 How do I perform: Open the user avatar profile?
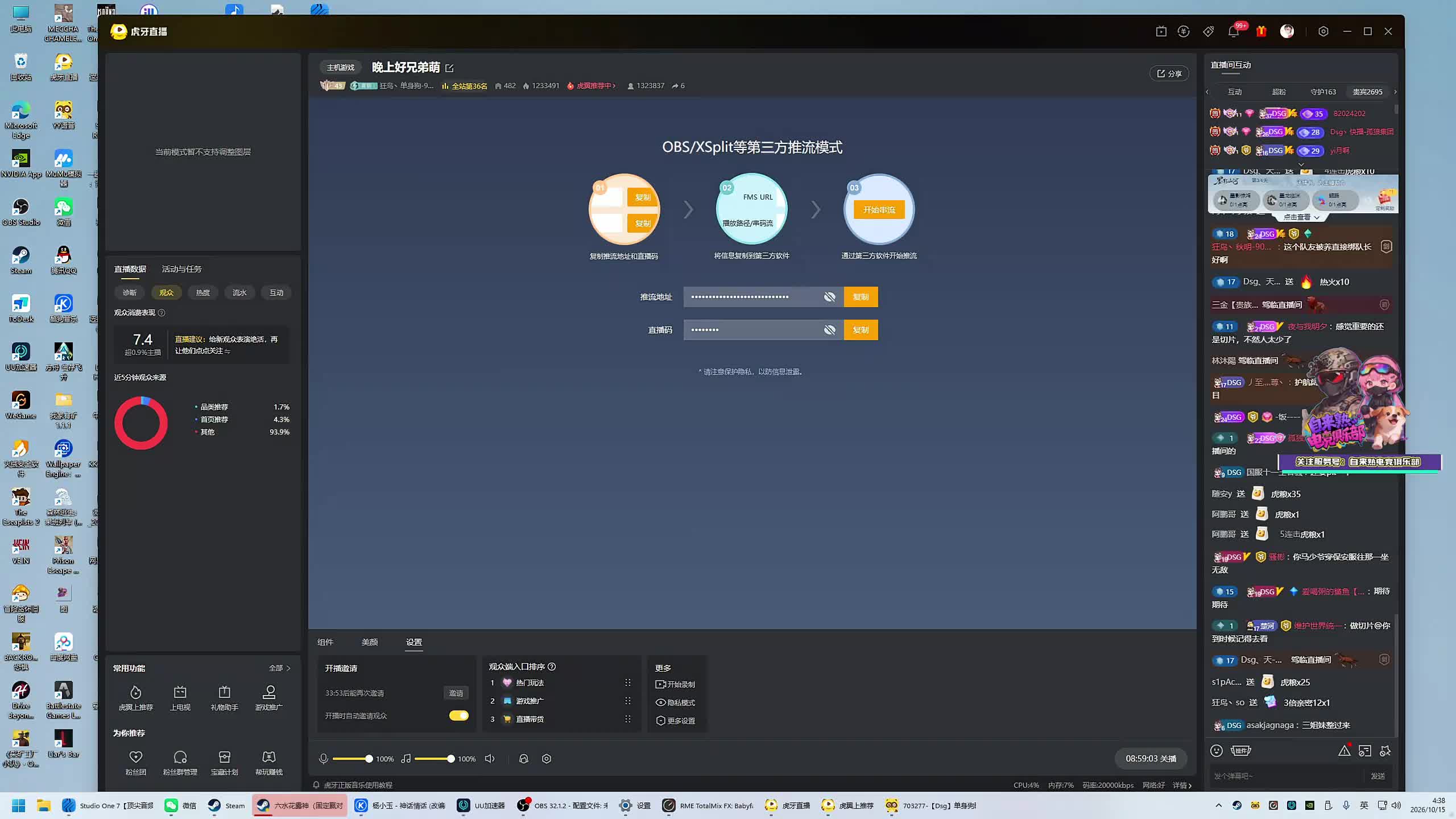point(1287,31)
